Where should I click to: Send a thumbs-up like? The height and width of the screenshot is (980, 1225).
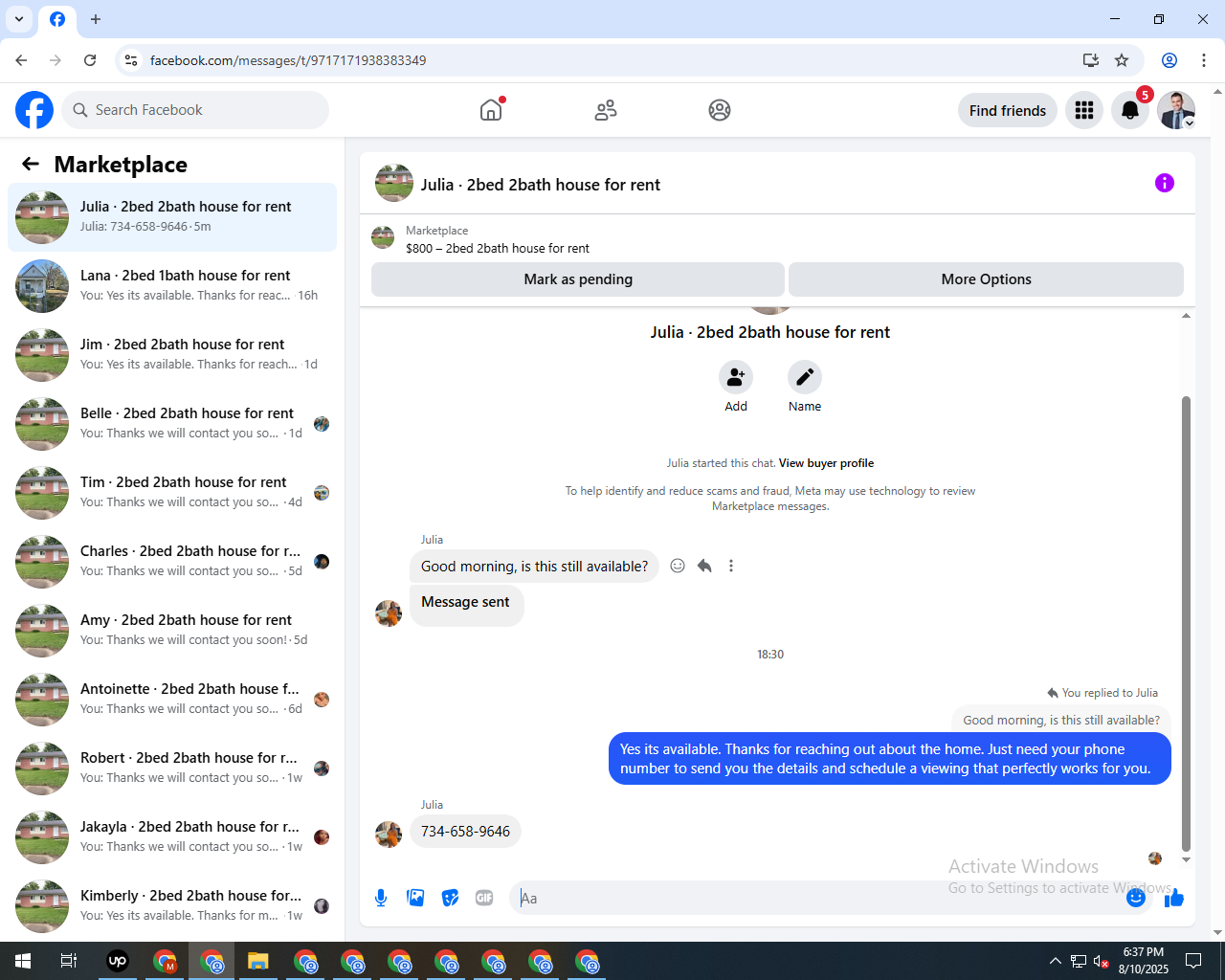point(1174,898)
